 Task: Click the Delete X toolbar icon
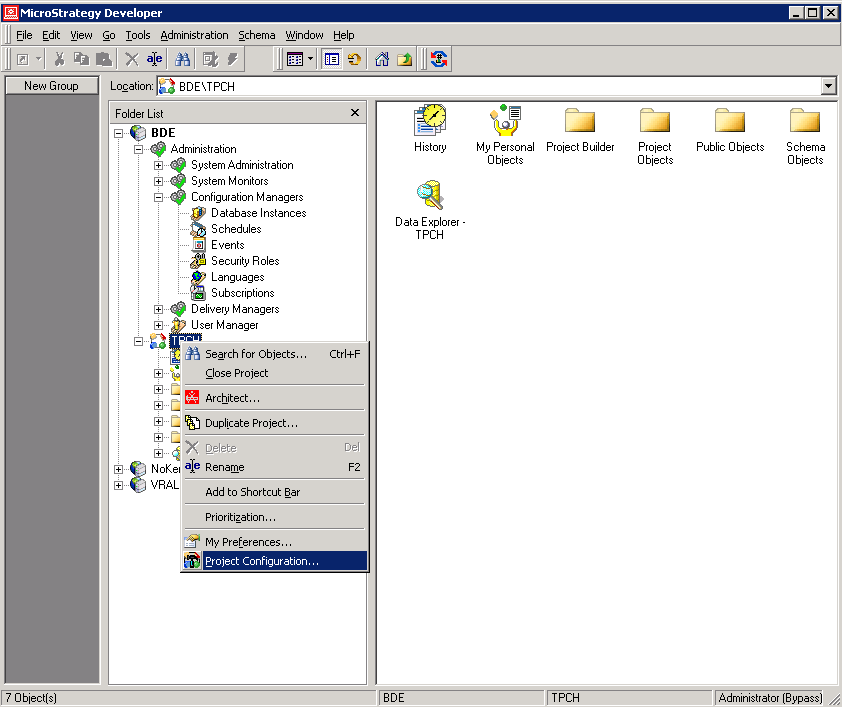coord(132,59)
